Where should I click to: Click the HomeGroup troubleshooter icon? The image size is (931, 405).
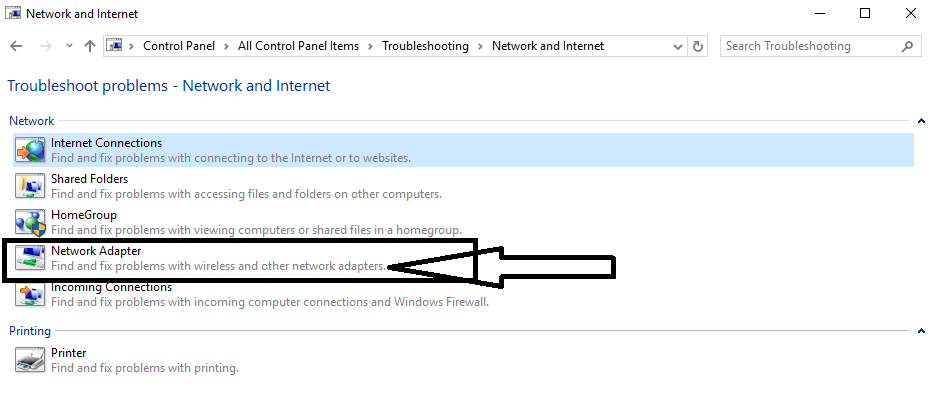[29, 222]
